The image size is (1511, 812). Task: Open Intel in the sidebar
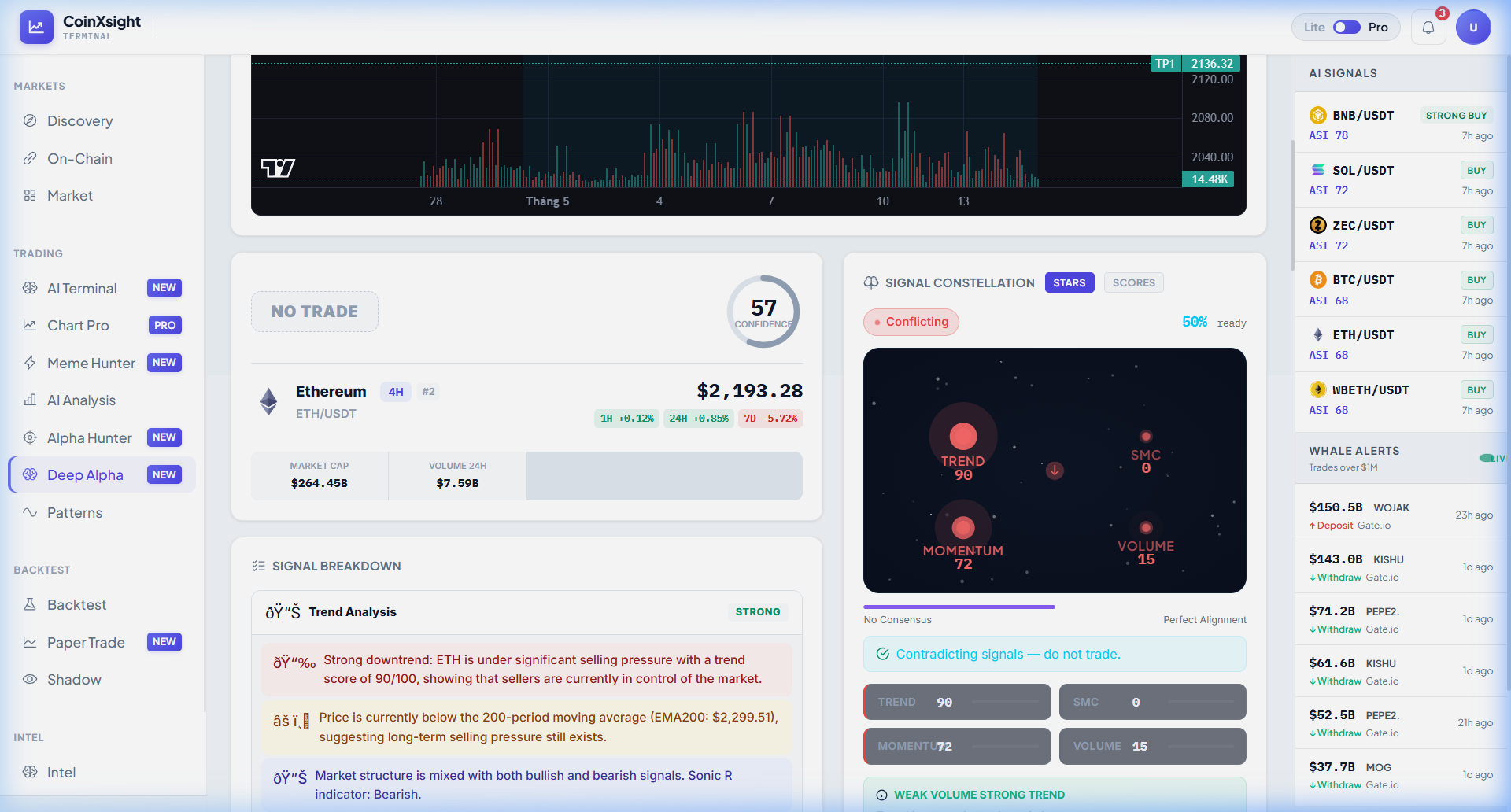click(x=102, y=772)
